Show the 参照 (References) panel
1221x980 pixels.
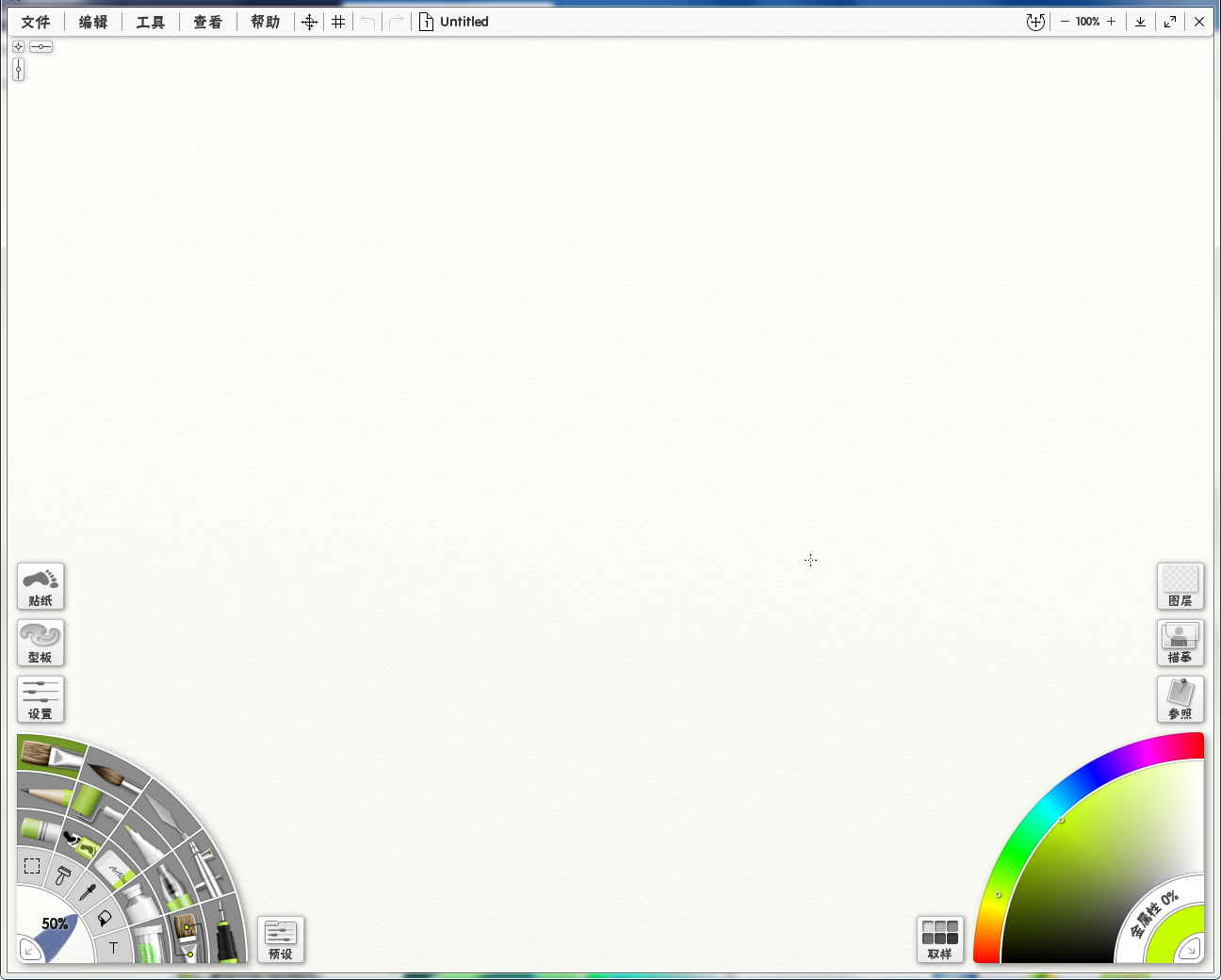1180,699
